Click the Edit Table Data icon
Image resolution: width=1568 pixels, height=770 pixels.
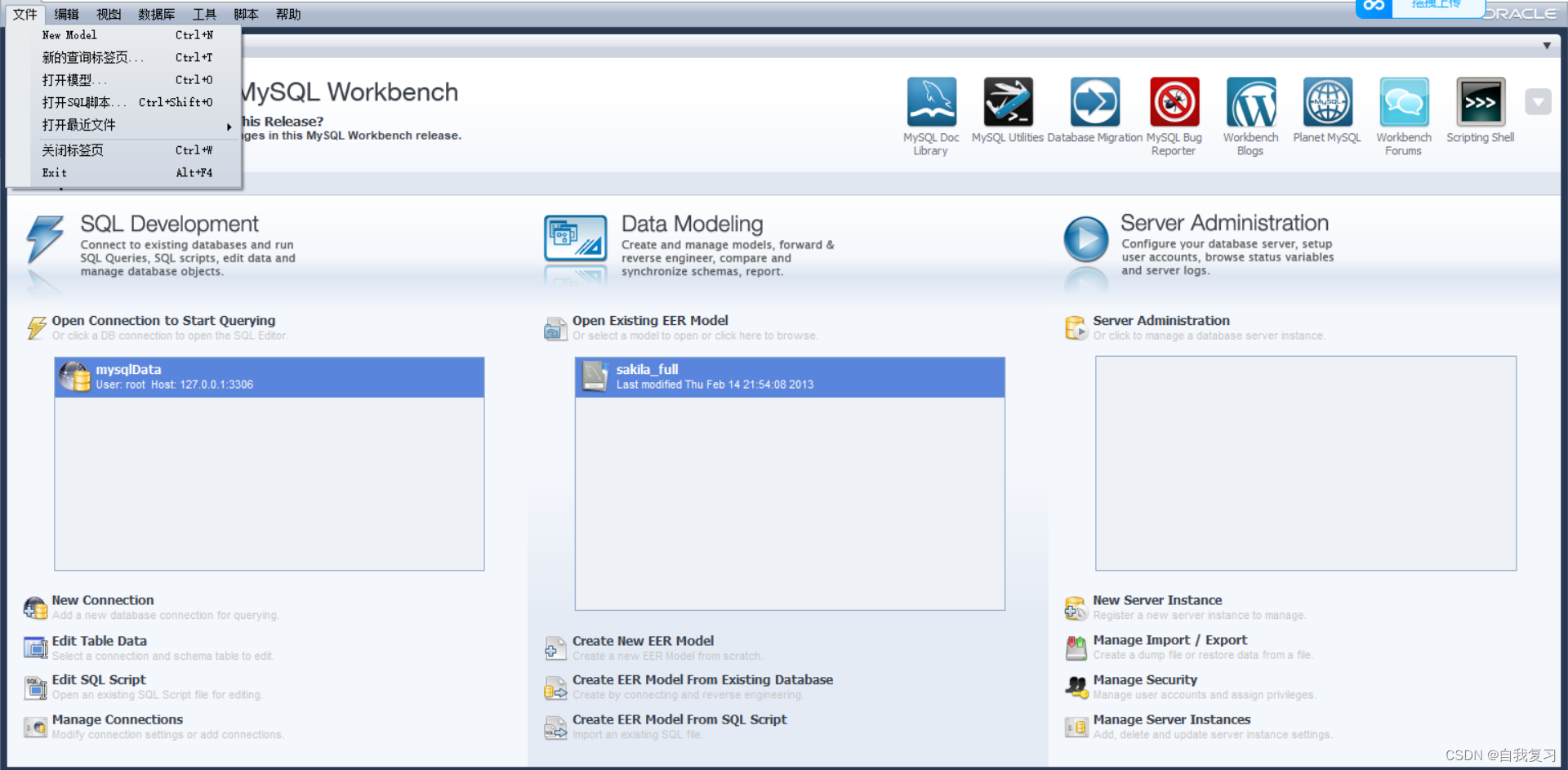coord(35,648)
